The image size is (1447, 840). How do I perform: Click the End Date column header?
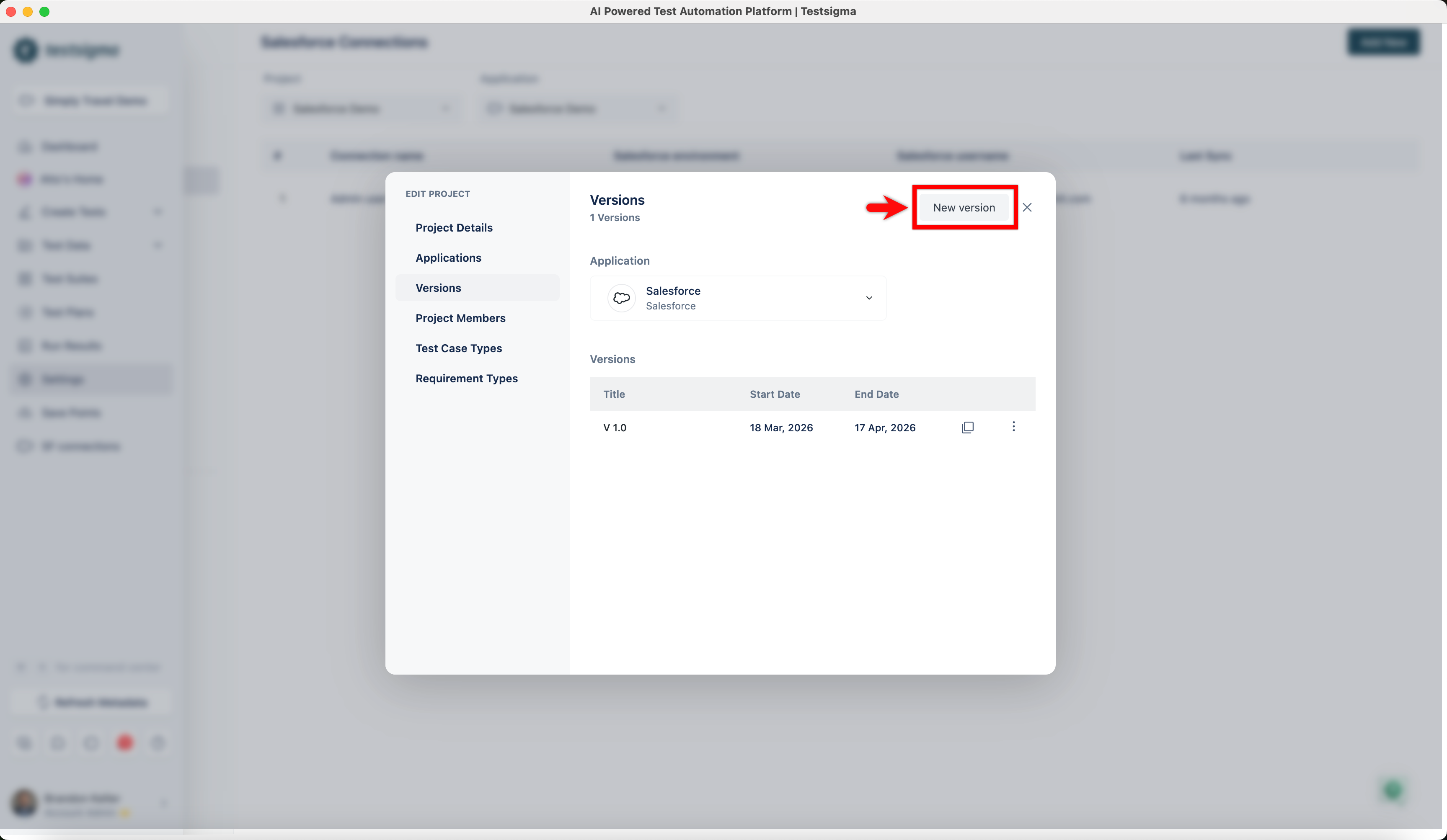(876, 394)
